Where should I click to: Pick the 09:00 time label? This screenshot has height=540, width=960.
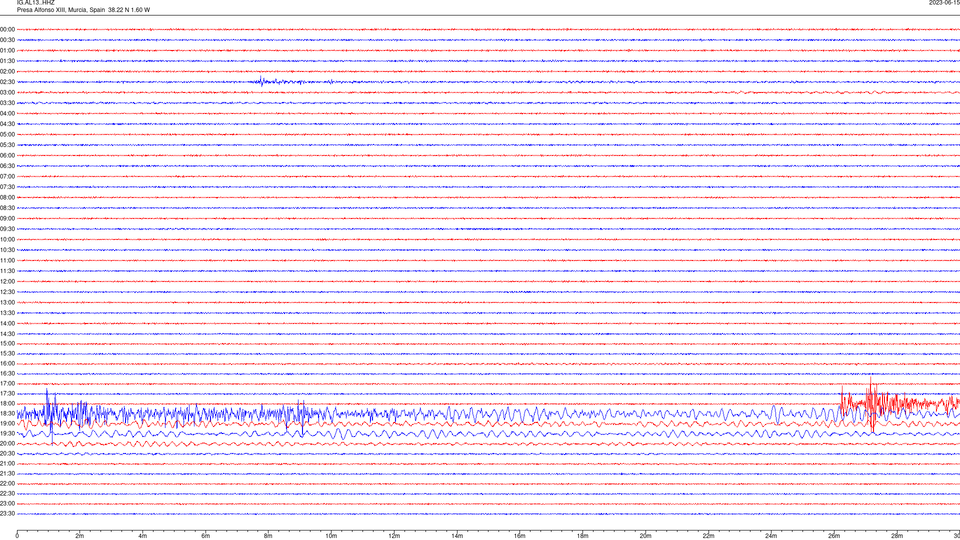tap(7, 219)
